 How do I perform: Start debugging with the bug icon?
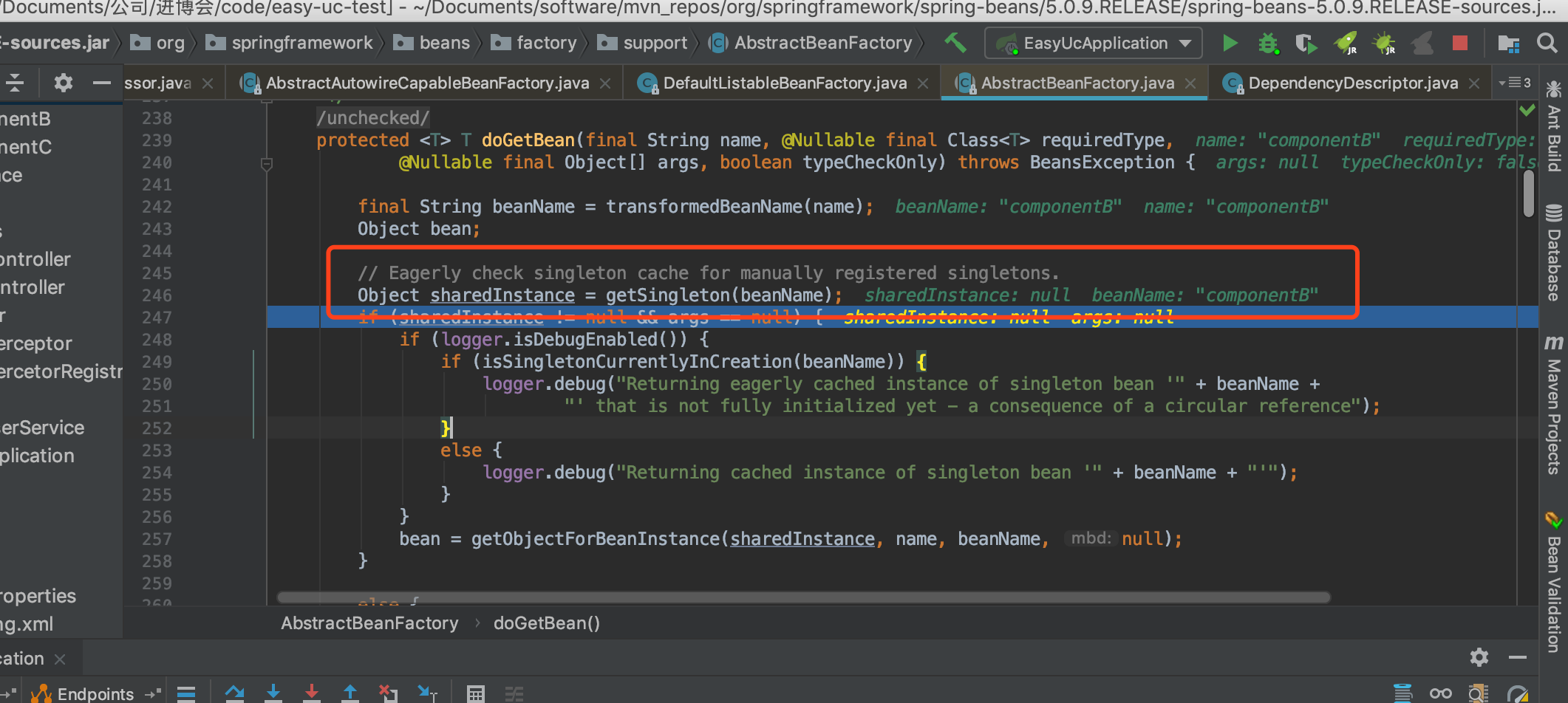point(1268,44)
